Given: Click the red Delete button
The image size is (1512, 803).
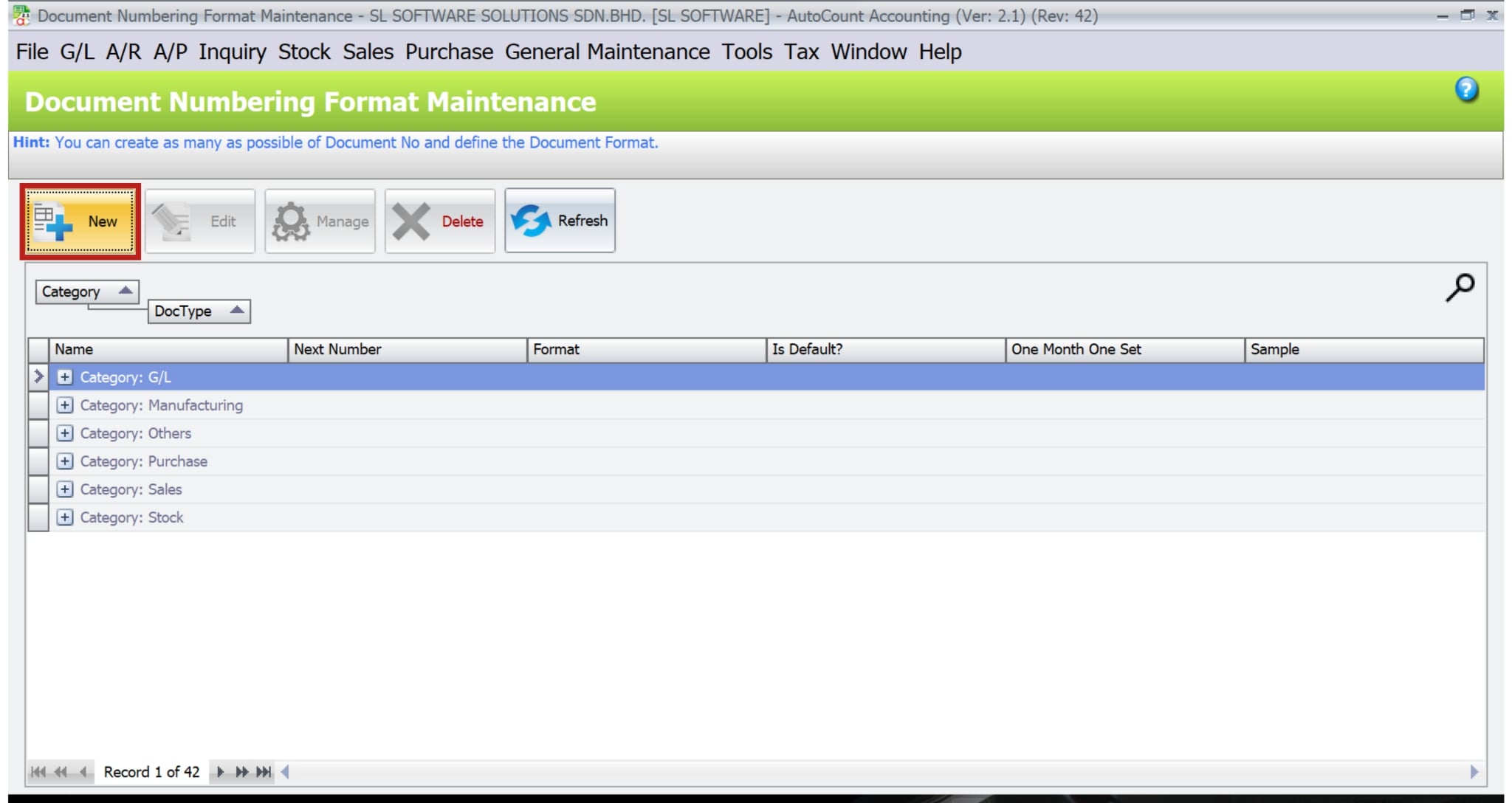Looking at the screenshot, I should [440, 221].
